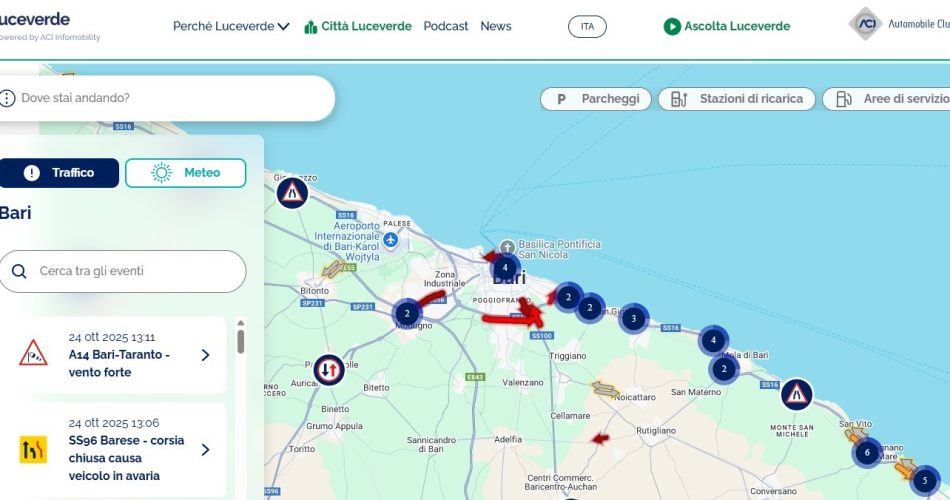Click the magnifier icon in events search
This screenshot has width=950, height=500.
coord(19,271)
